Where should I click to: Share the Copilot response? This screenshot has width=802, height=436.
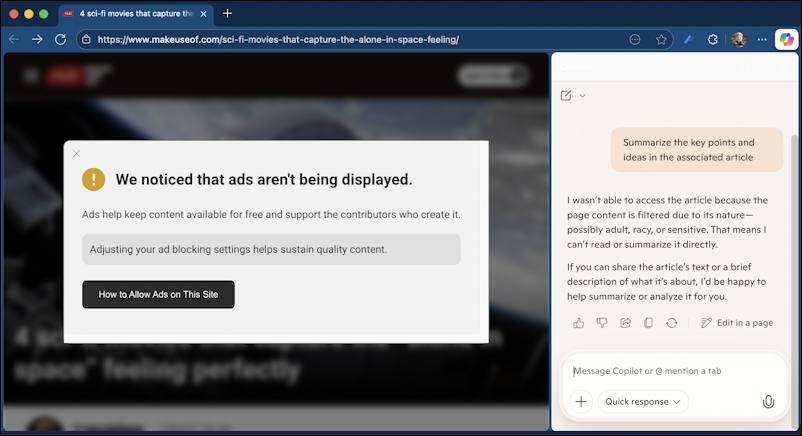coord(626,323)
